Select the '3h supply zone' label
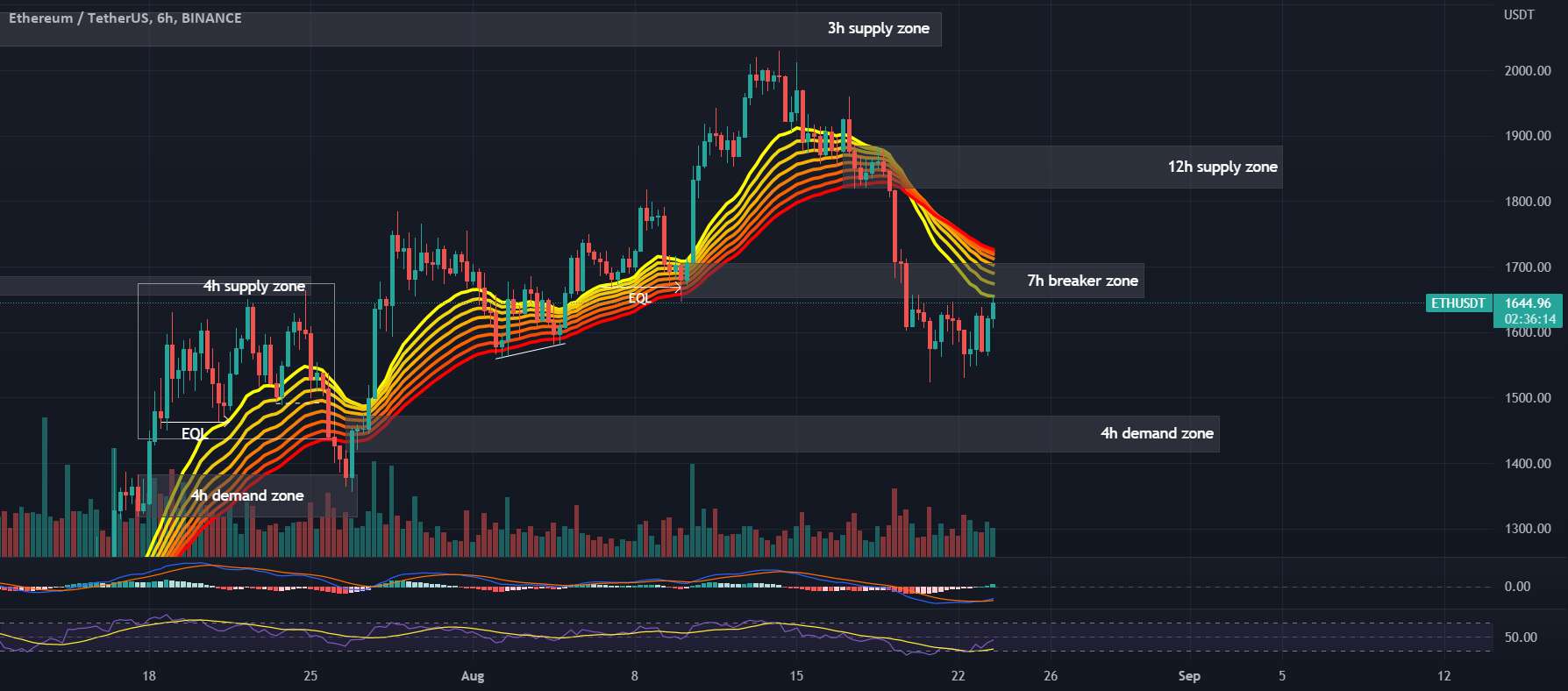The height and width of the screenshot is (691, 1568). pos(878,28)
